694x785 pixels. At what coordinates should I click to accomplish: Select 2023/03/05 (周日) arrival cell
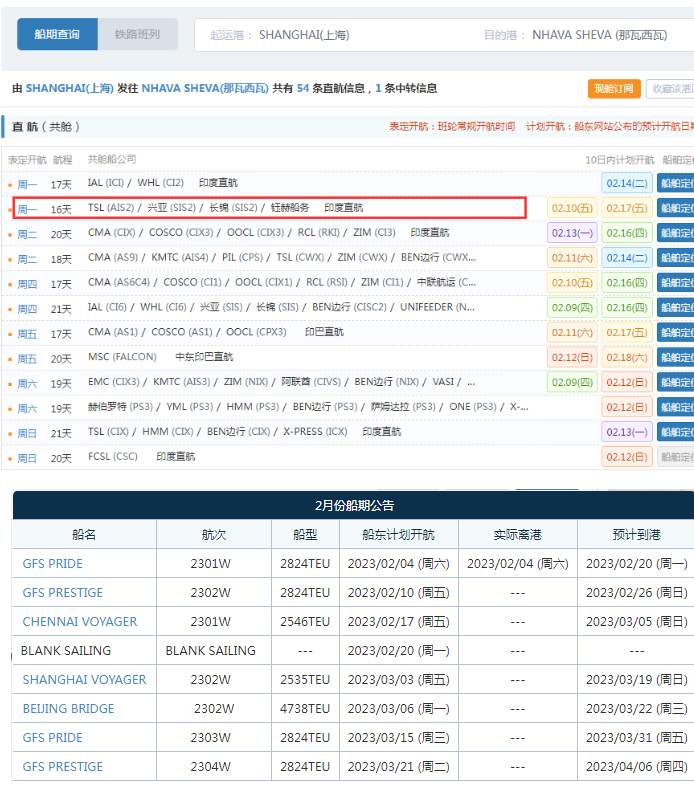(x=636, y=622)
